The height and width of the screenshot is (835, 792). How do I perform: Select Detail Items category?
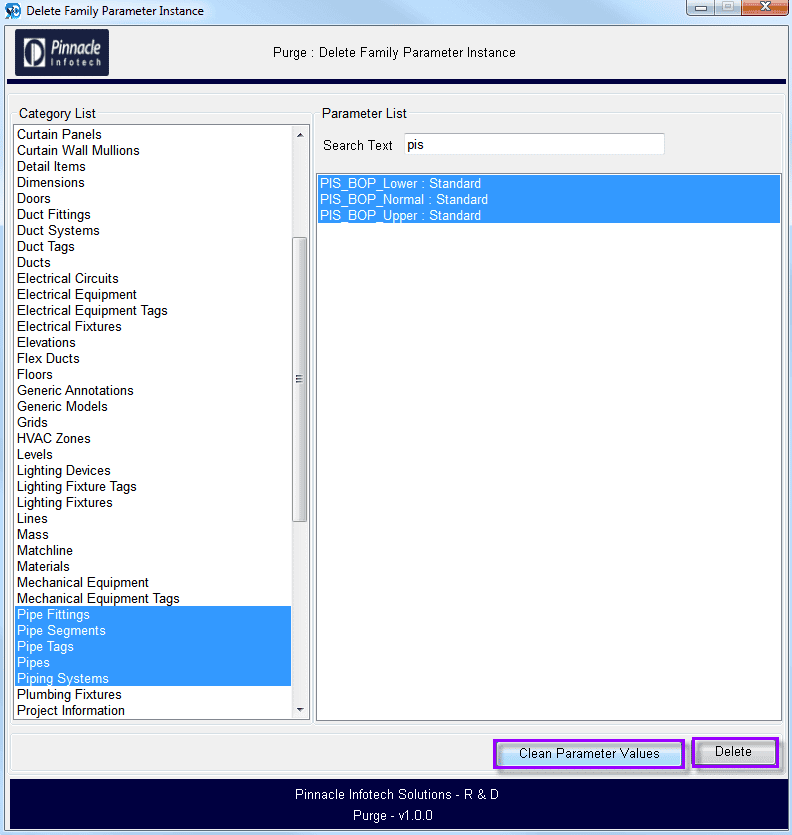[x=153, y=166]
